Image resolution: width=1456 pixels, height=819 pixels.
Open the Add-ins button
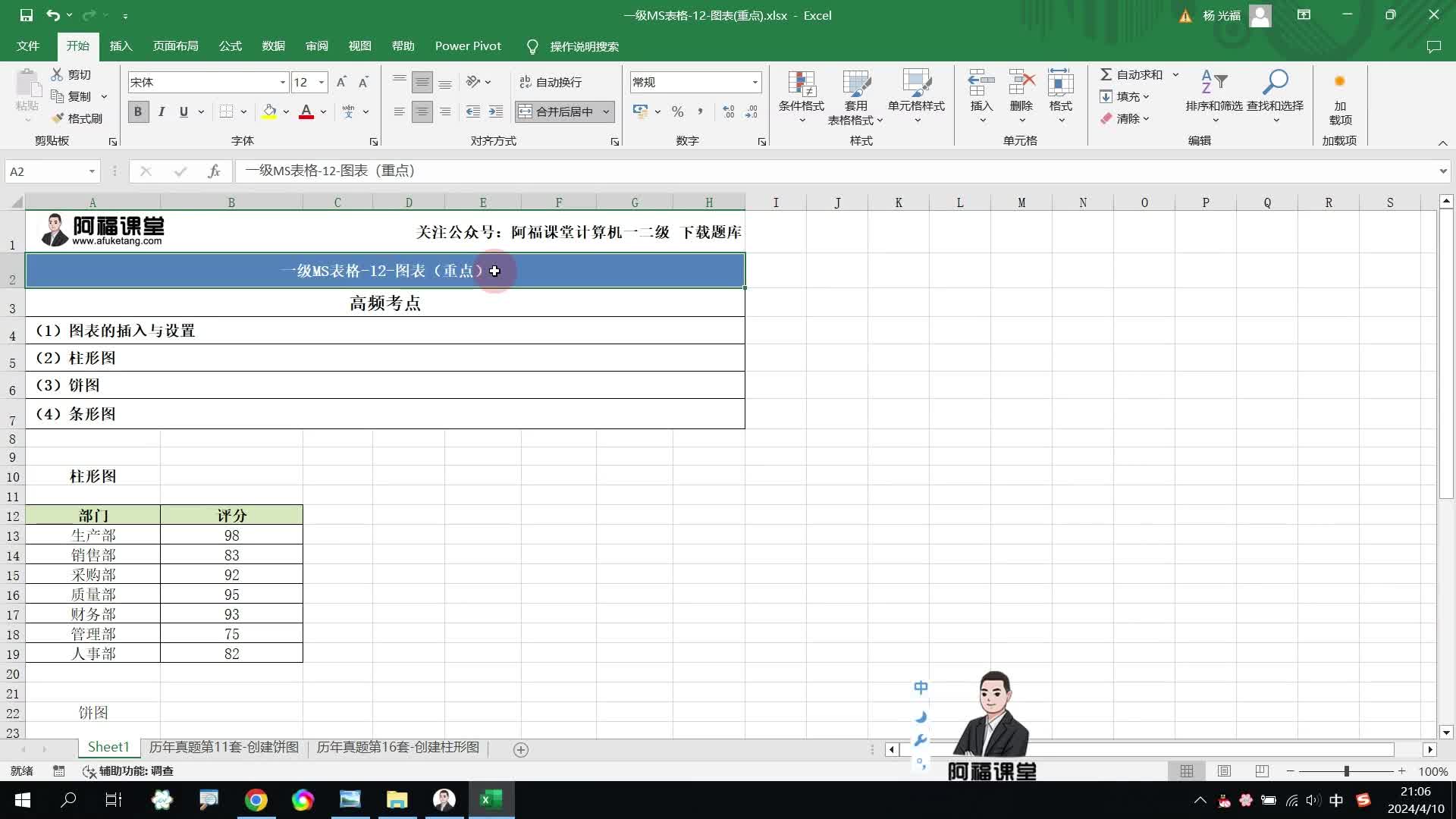pos(1340,97)
